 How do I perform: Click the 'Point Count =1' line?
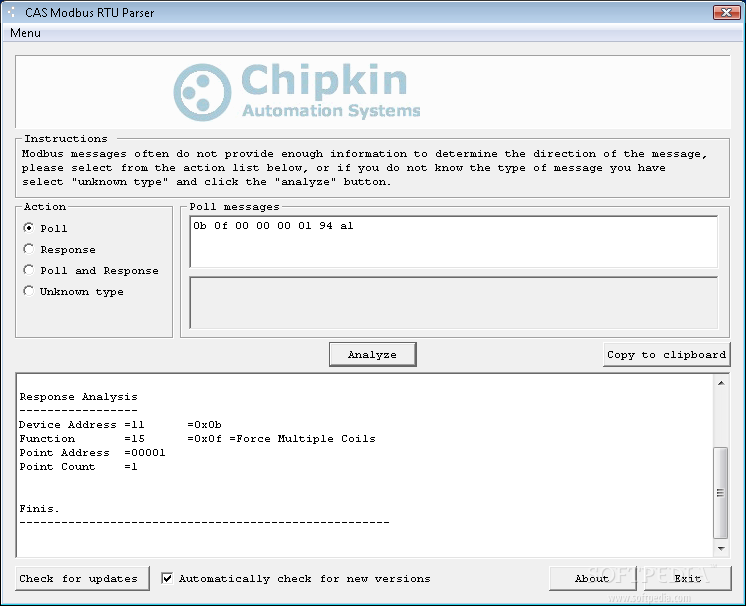79,467
